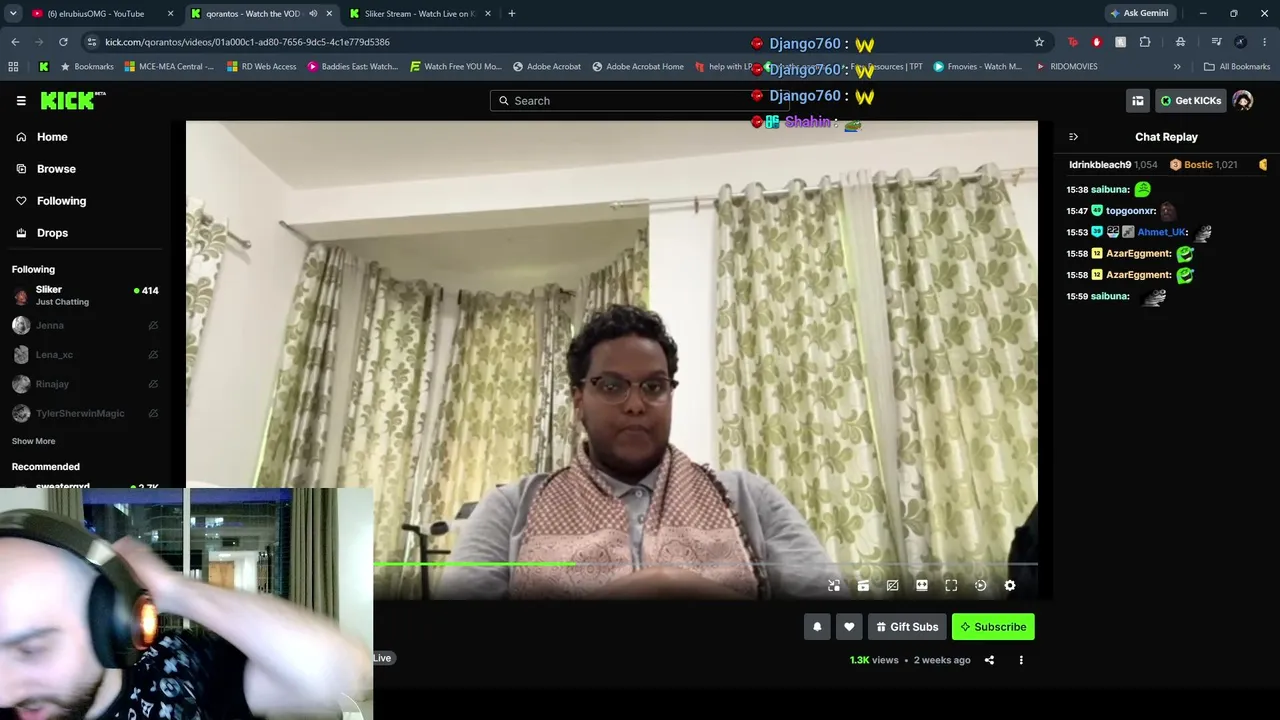
Task: Toggle theater mode on the player
Action: (922, 586)
